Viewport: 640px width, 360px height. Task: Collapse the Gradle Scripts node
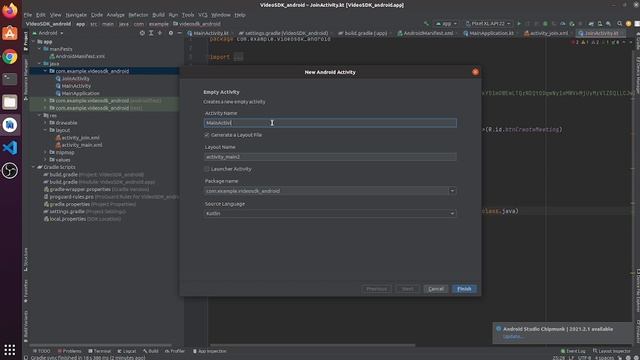[34, 167]
